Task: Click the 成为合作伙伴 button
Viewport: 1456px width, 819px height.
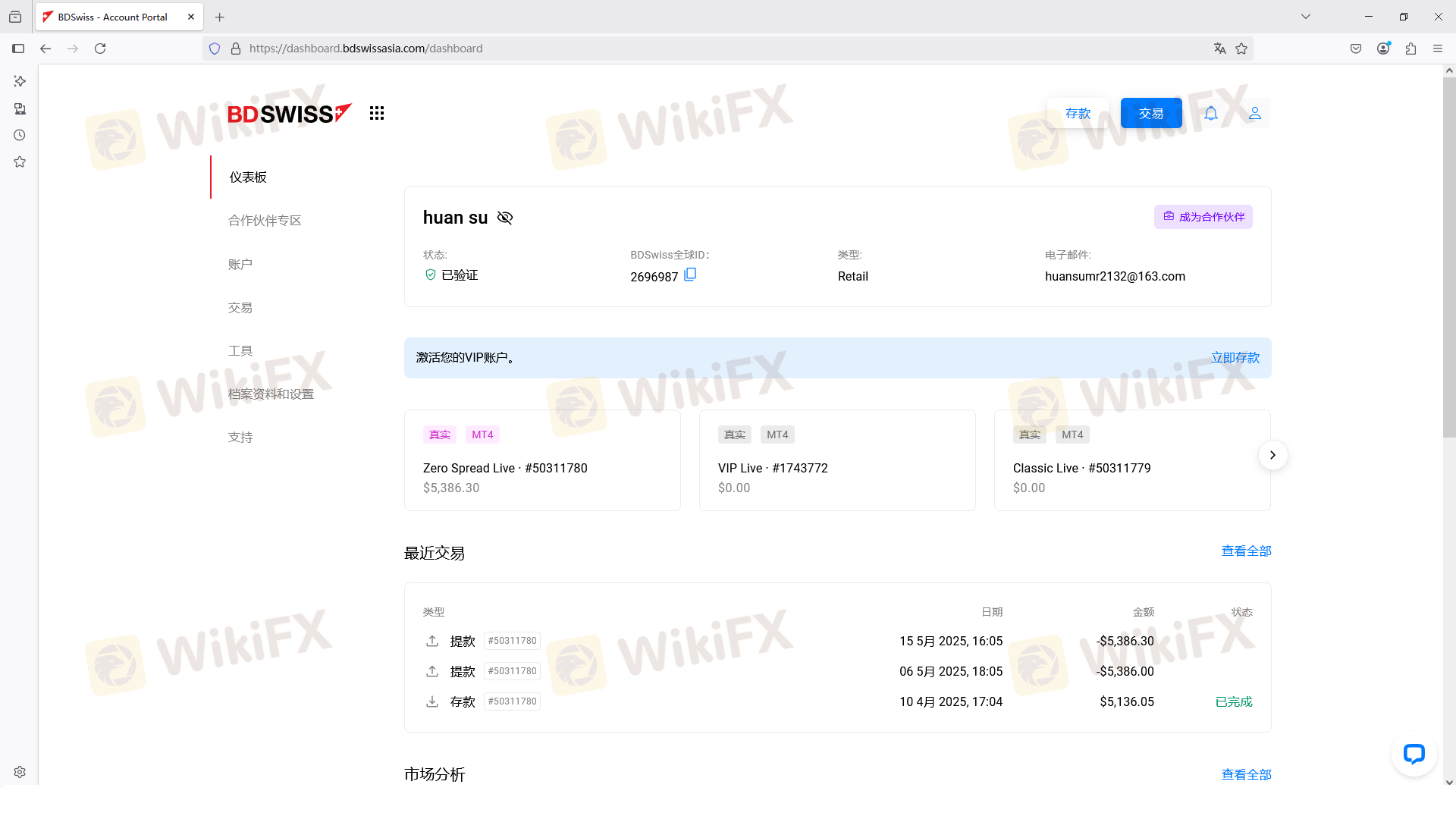Action: (1203, 217)
